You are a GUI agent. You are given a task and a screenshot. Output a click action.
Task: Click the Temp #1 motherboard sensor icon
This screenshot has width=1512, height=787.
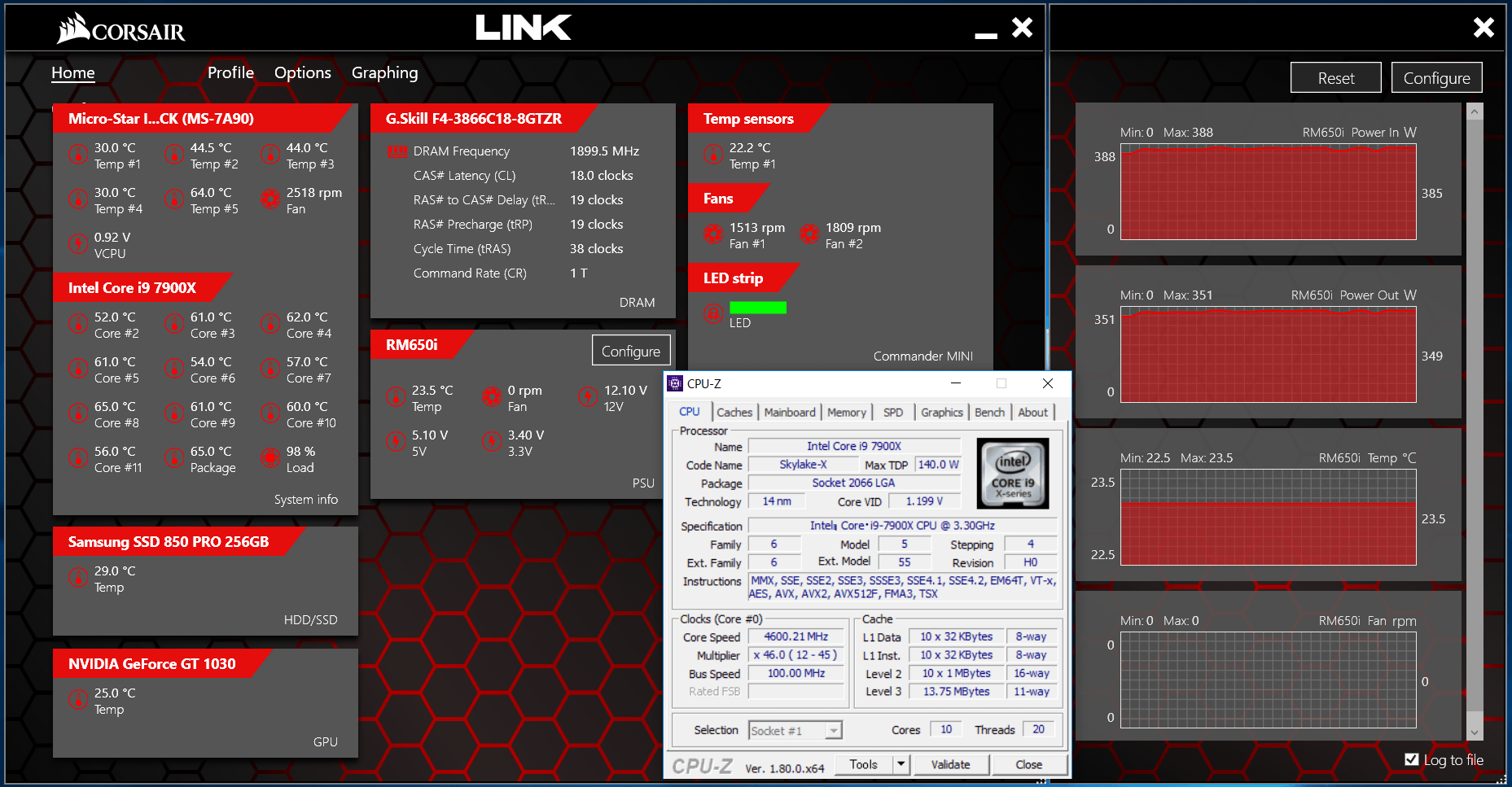(77, 155)
